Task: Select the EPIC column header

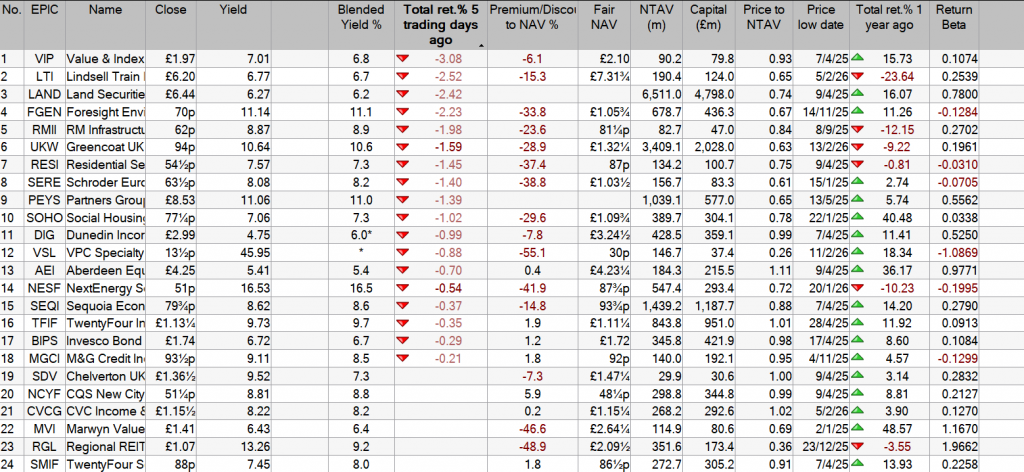Action: pyautogui.click(x=44, y=10)
